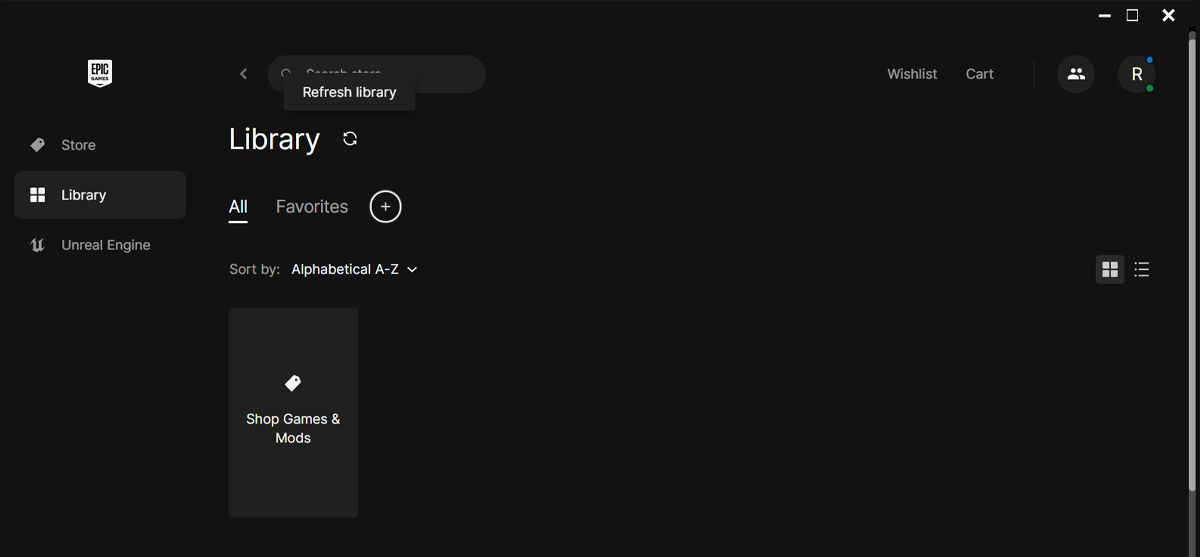Open the friends list icon
This screenshot has height=557, width=1200.
(x=1076, y=74)
